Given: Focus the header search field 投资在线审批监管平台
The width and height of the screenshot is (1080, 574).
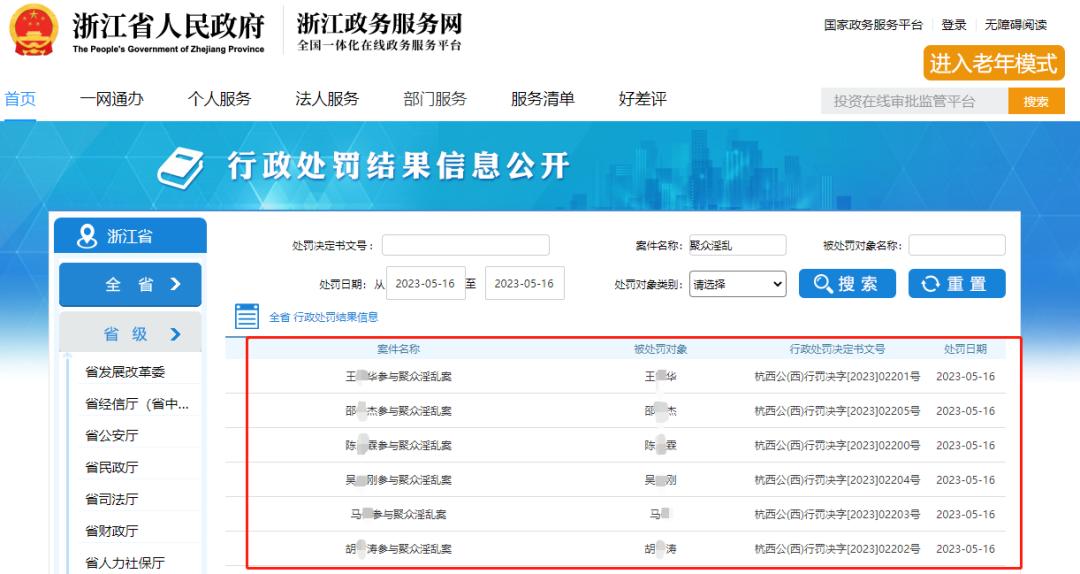Looking at the screenshot, I should [x=914, y=101].
